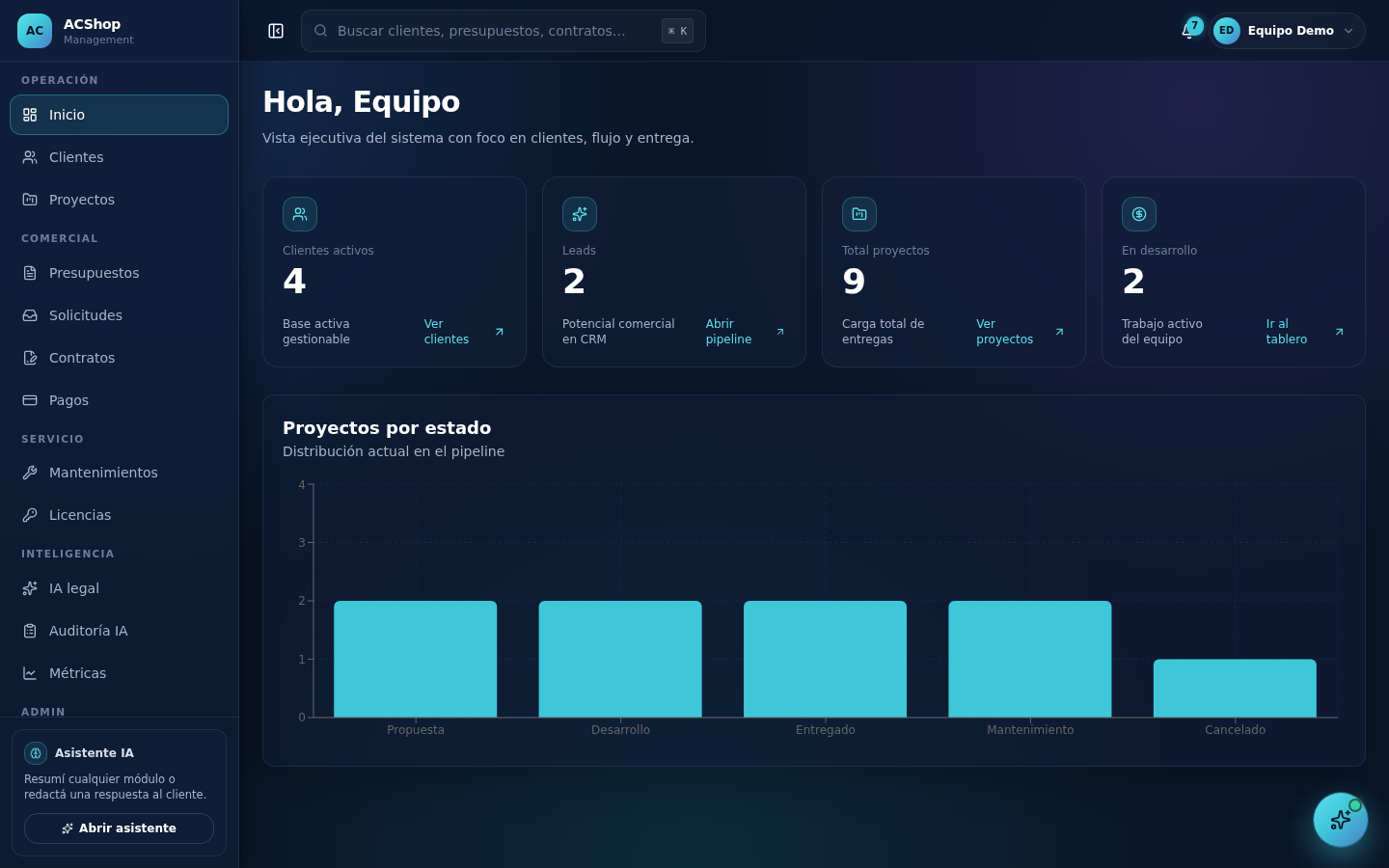Collapse the sidebar with the panel icon
Viewport: 1389px width, 868px height.
click(x=276, y=31)
